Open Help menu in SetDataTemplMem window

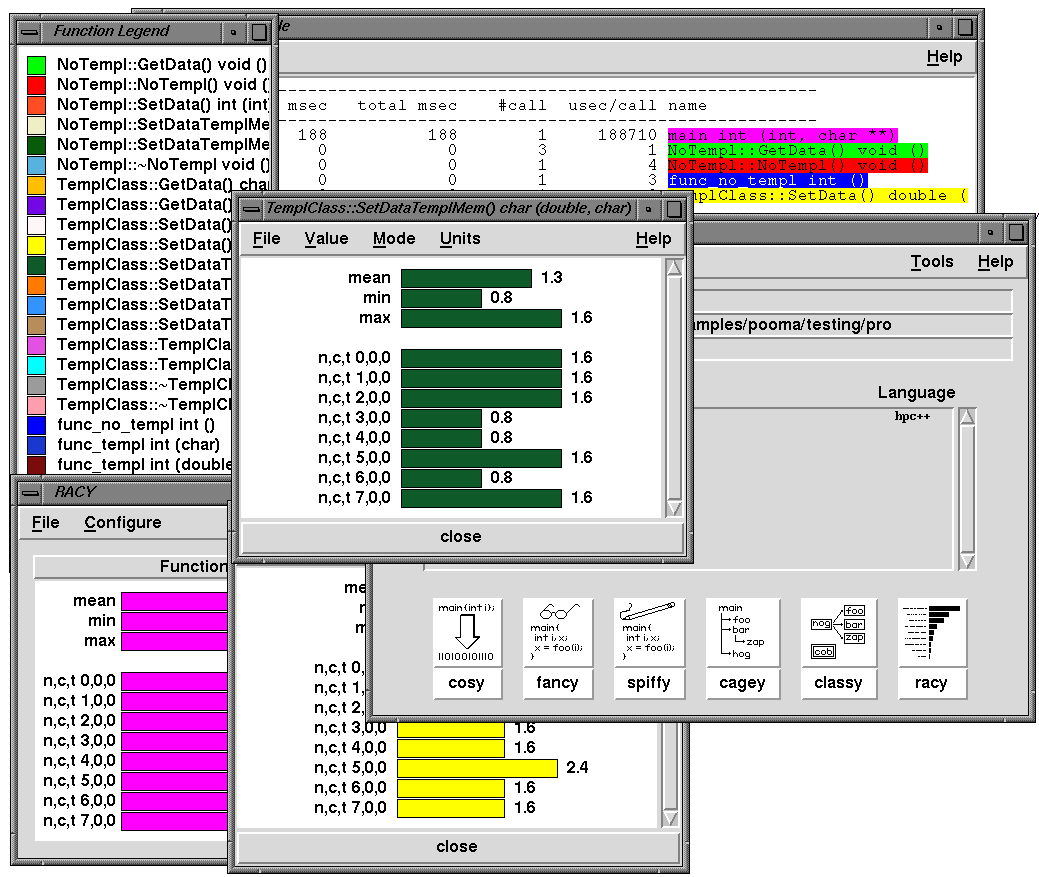[654, 238]
